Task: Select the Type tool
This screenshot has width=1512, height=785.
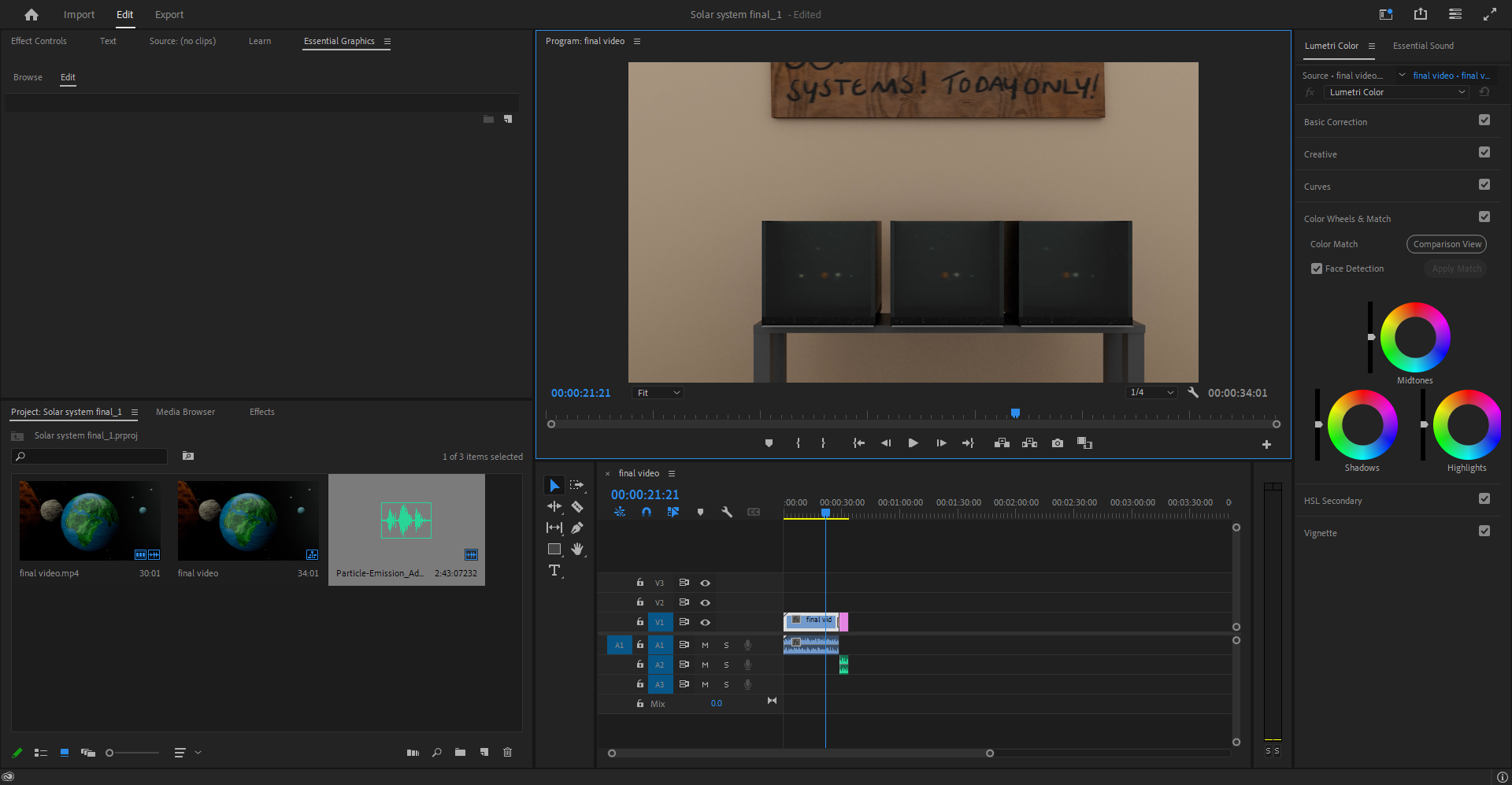Action: 554,570
